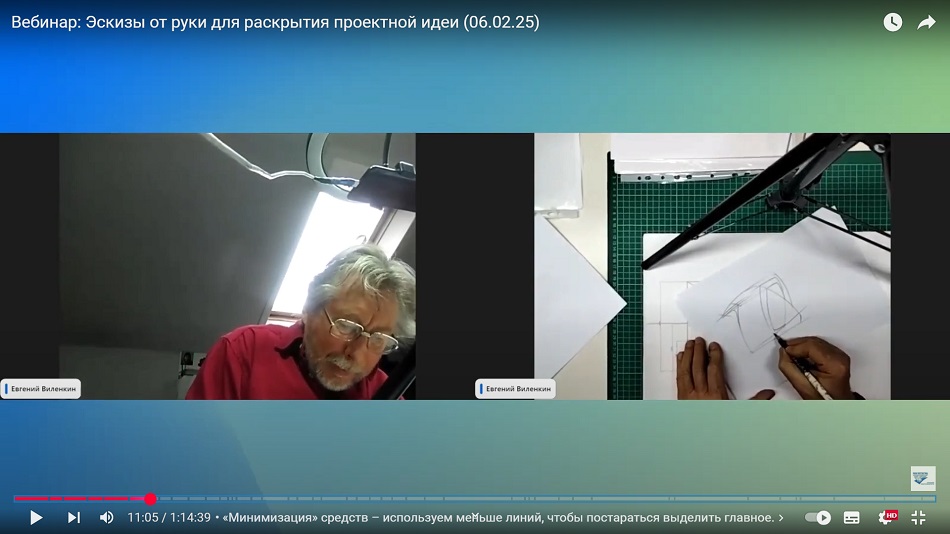Viewport: 950px width, 534px height.
Task: Click the drawing camera feed with sketch
Action: click(711, 266)
